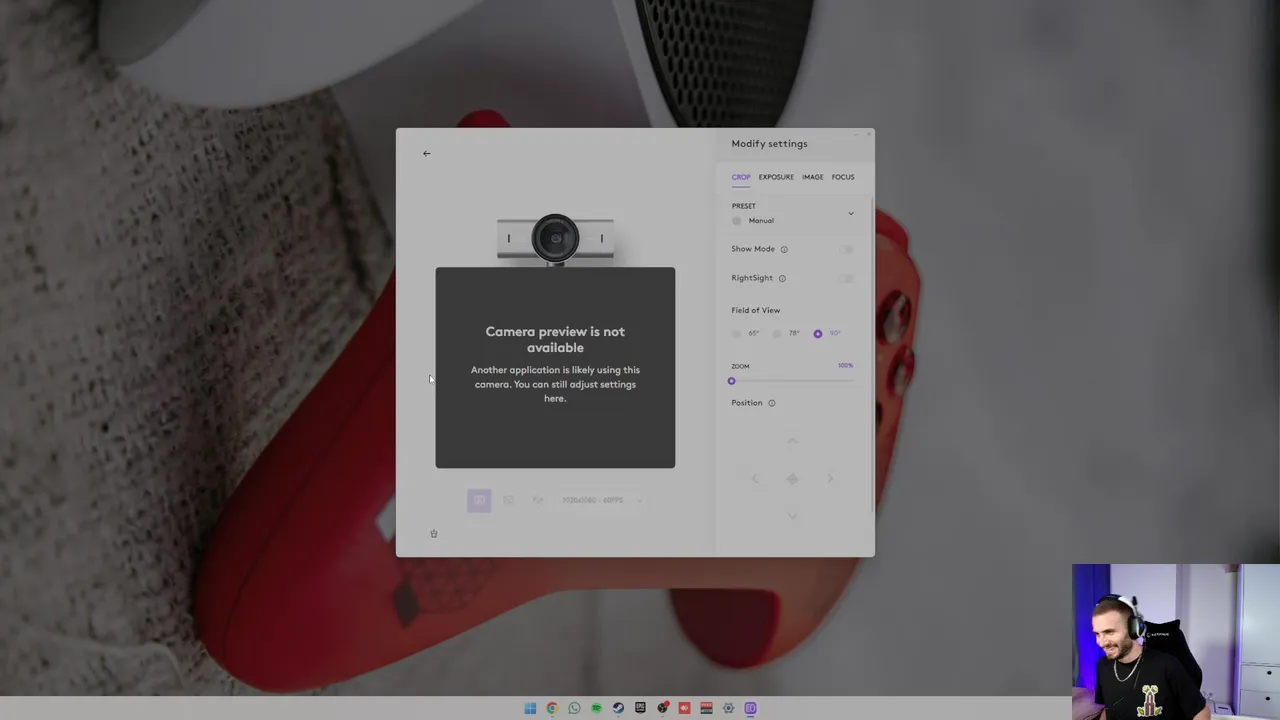Open OBS Studio from taskbar
Screen dimensions: 1280x720
tap(662, 708)
